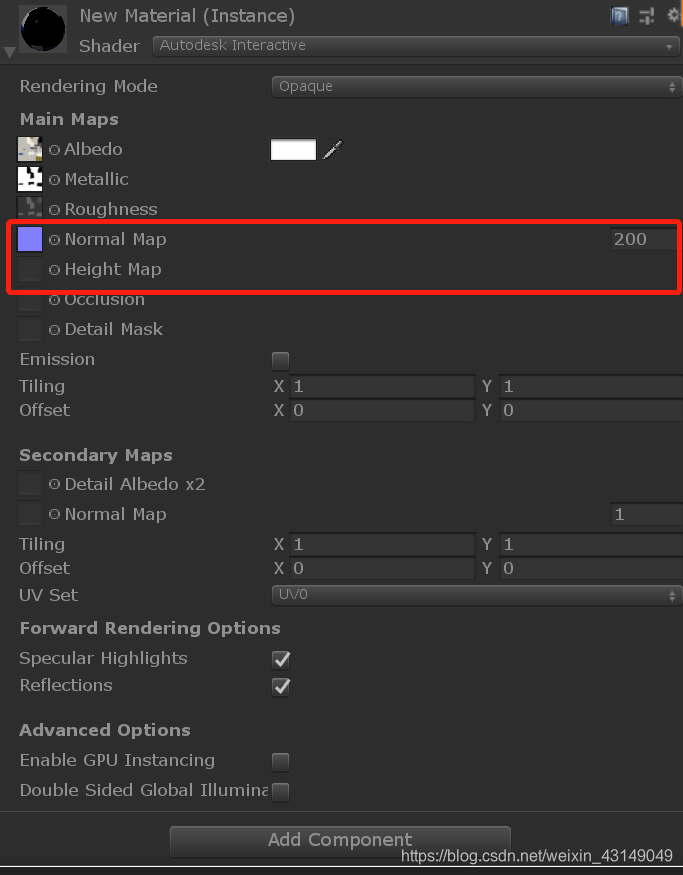Enable GPU Instancing checkbox
The image size is (683, 875).
click(x=281, y=761)
